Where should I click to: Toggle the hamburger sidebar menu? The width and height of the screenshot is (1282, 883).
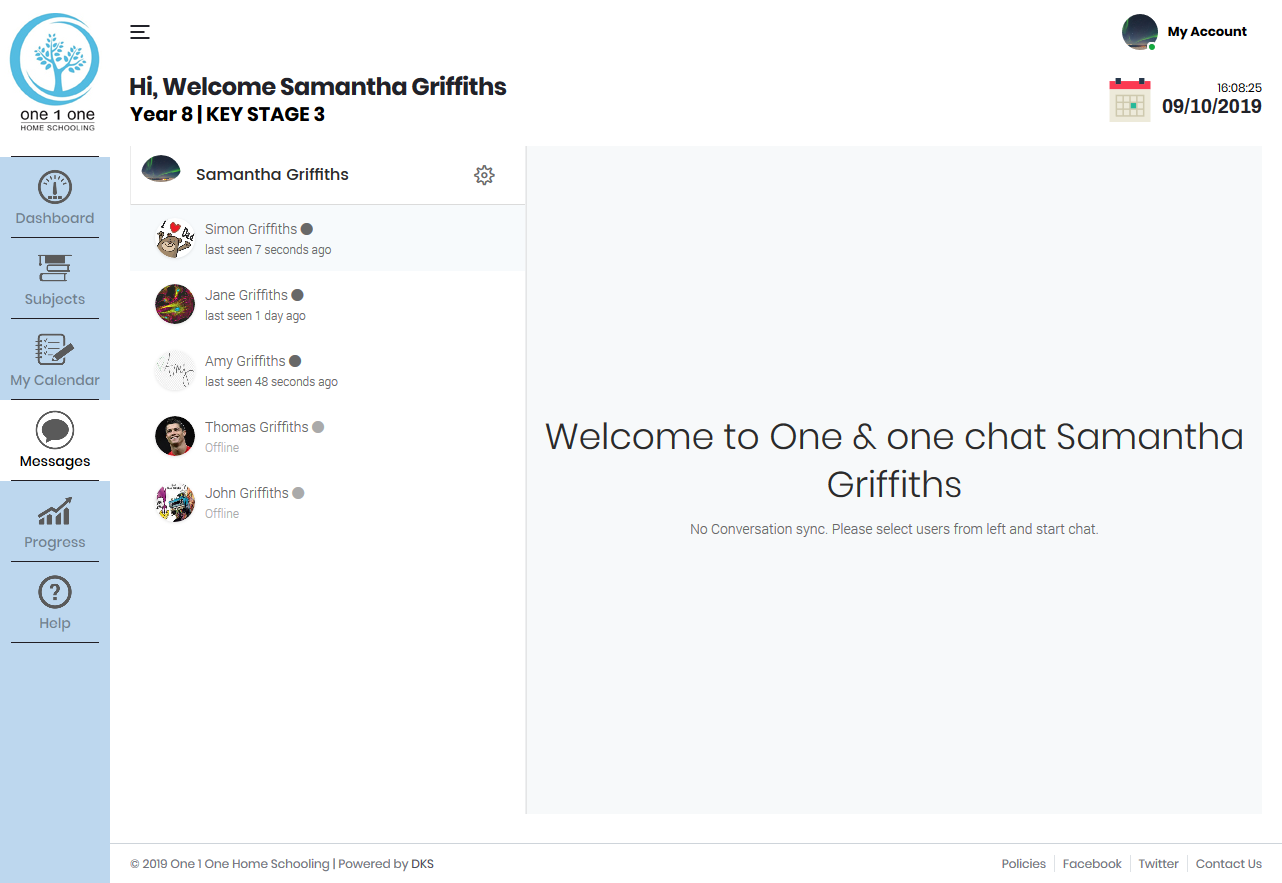click(x=140, y=32)
